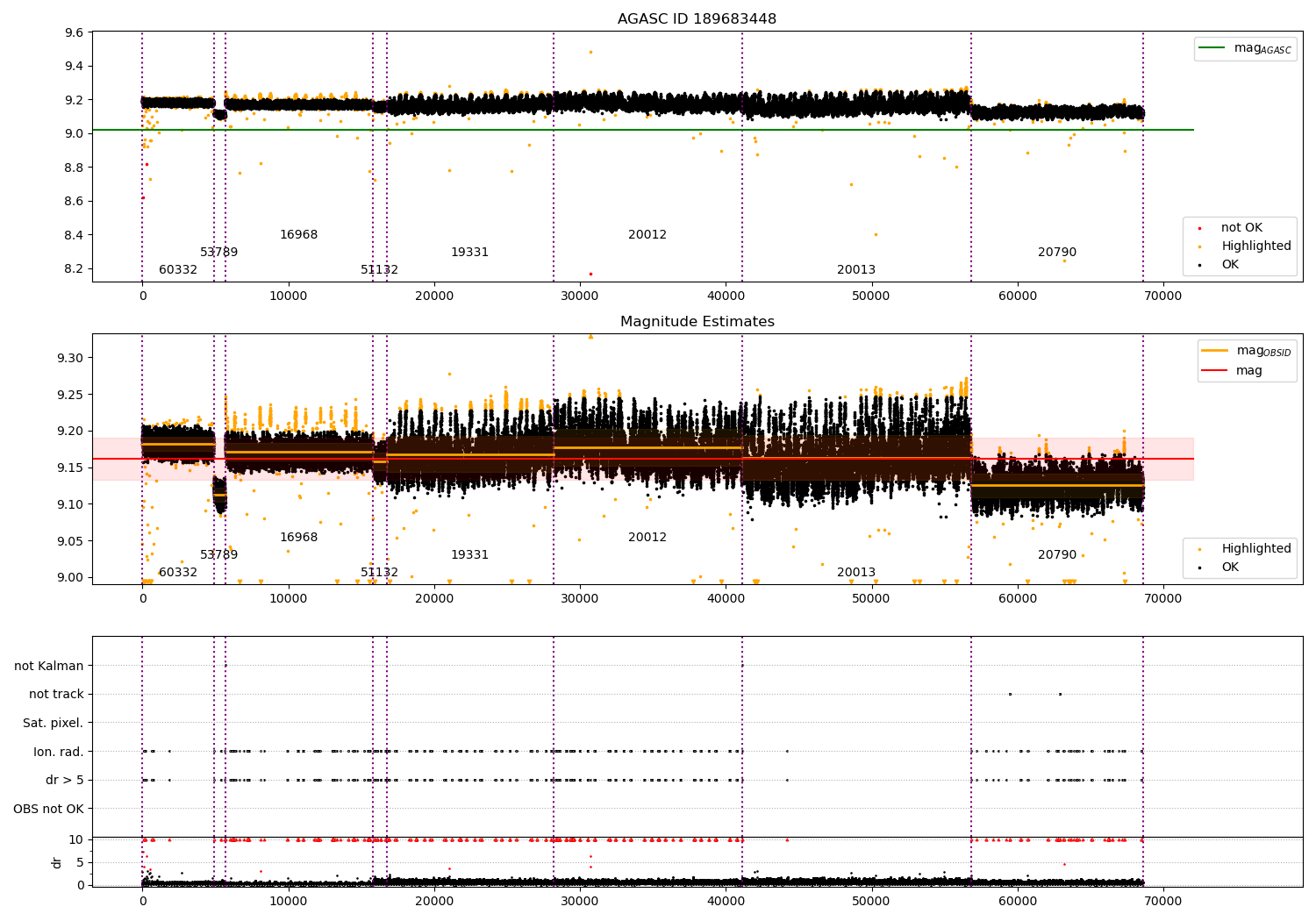Click the 9.15 y-tick in Magnitude Estimates plot
The height and width of the screenshot is (921, 1316).
coord(71,468)
